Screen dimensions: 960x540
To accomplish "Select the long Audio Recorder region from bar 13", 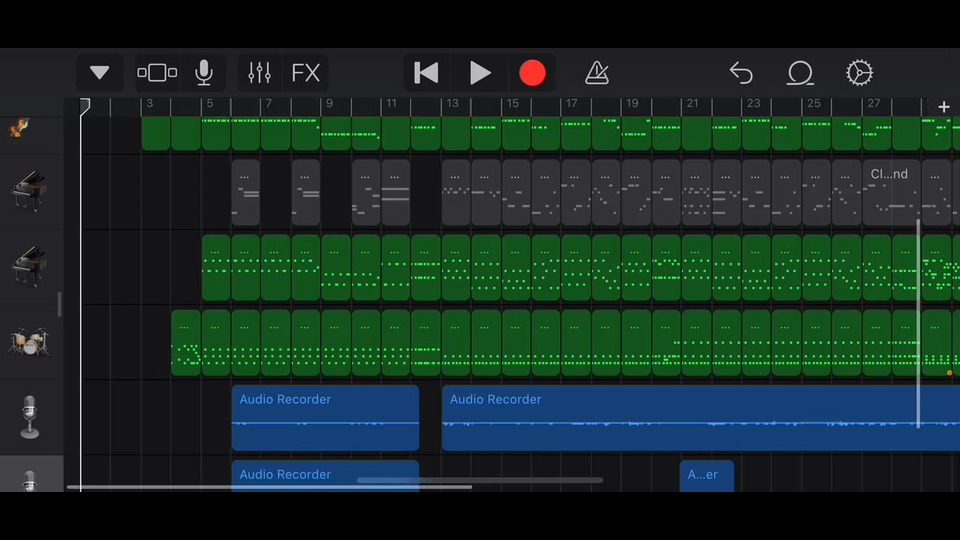I will [700, 418].
